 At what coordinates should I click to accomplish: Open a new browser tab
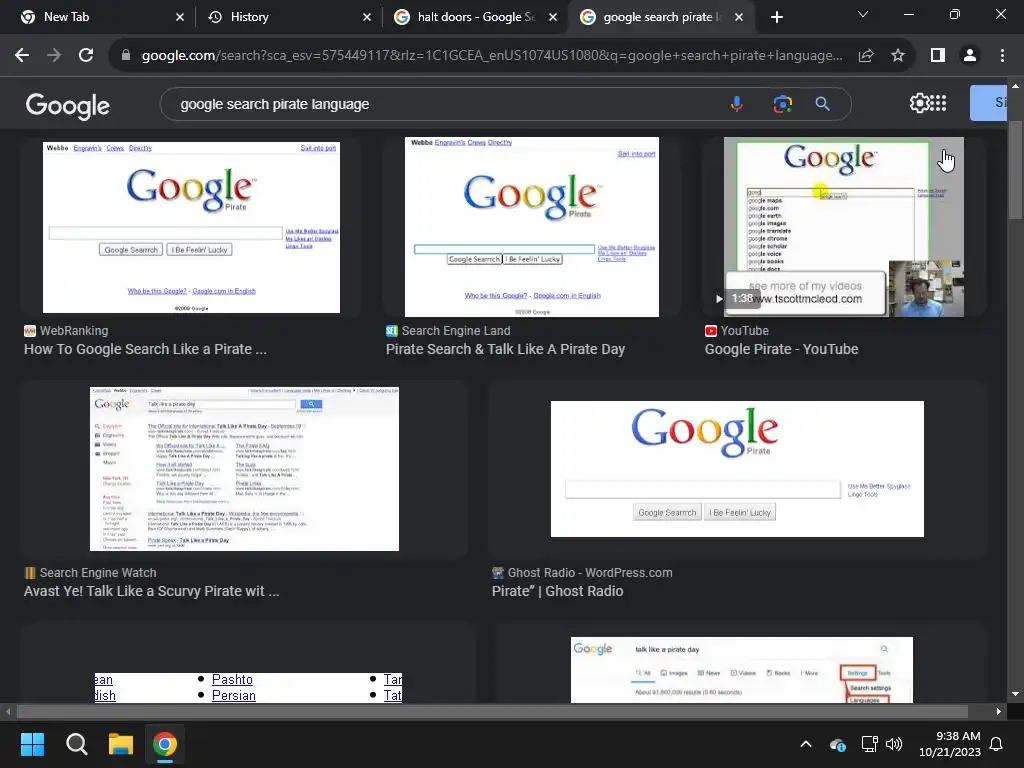(776, 17)
